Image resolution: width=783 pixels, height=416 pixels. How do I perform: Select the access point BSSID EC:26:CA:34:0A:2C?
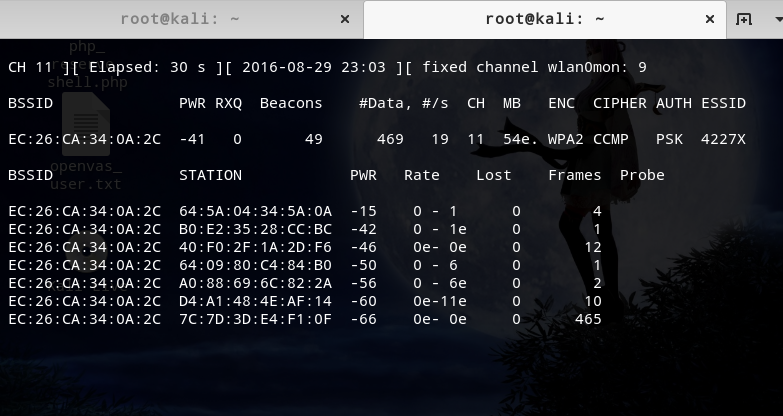click(84, 139)
